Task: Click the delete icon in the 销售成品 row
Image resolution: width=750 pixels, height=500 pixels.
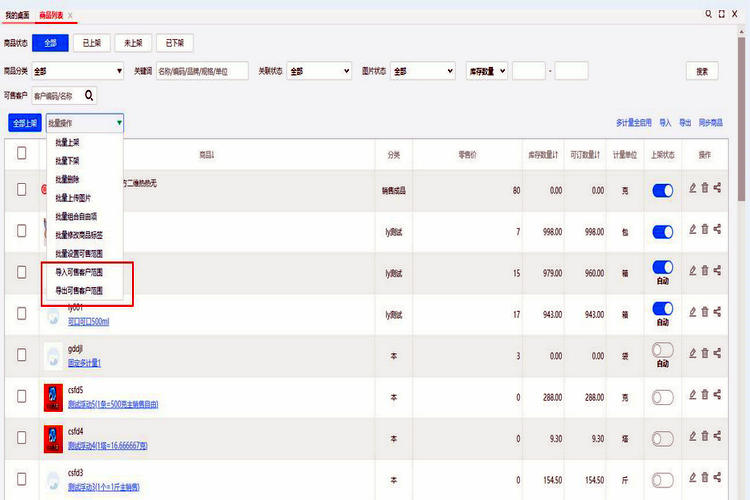Action: (705, 188)
